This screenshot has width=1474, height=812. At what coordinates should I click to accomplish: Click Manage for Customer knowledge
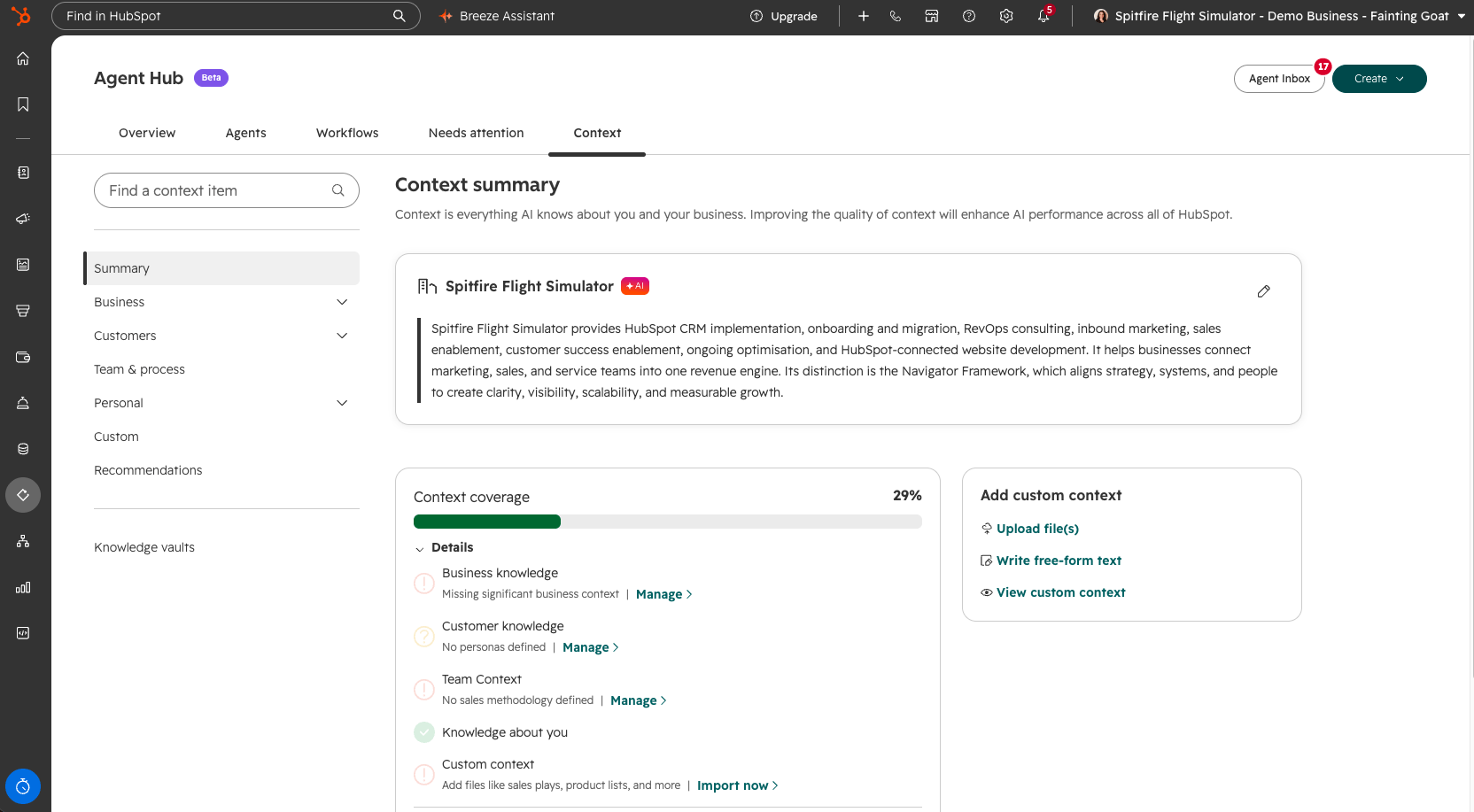pos(590,647)
